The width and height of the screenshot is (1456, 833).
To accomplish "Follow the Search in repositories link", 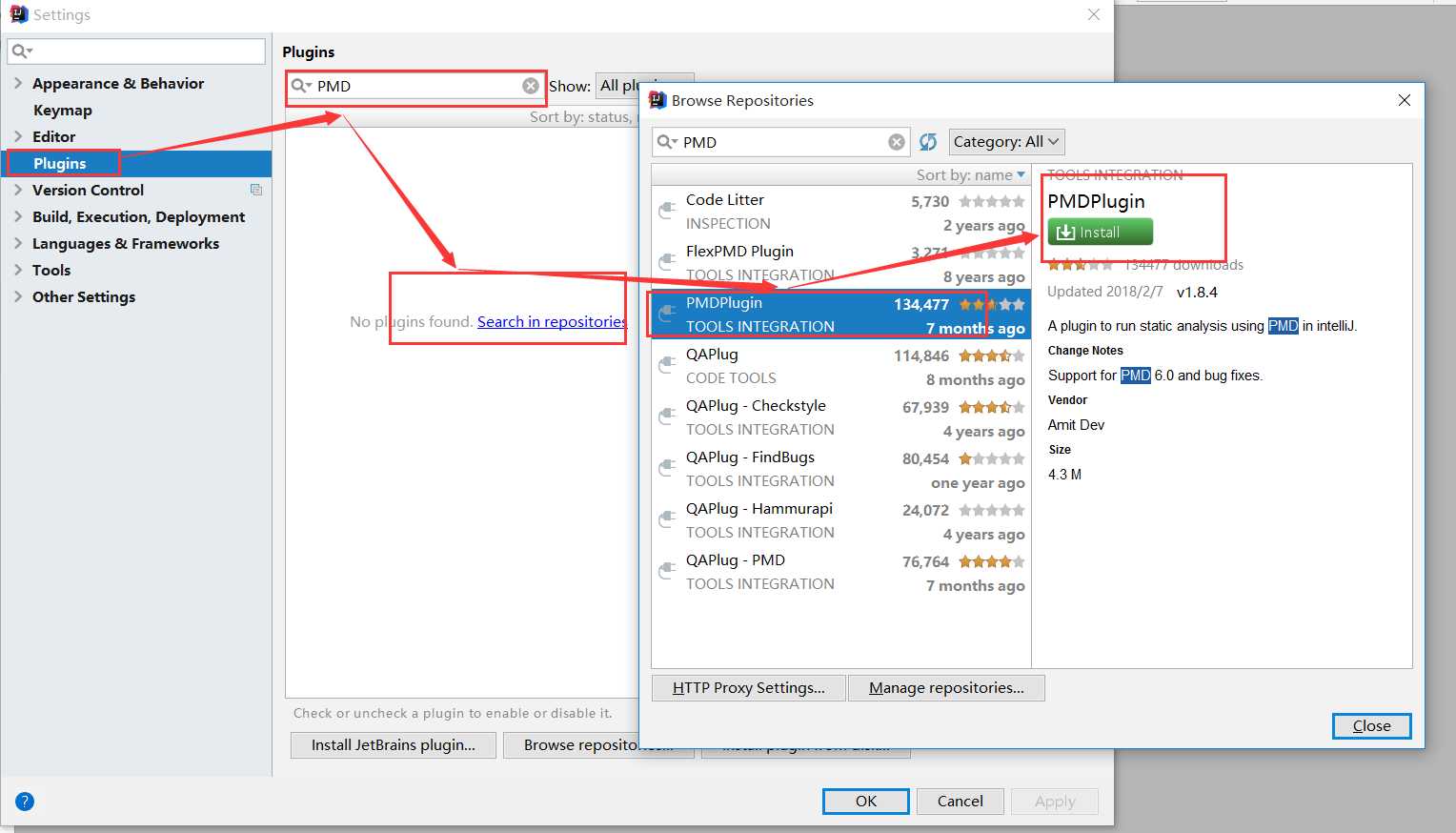I will coord(552,321).
